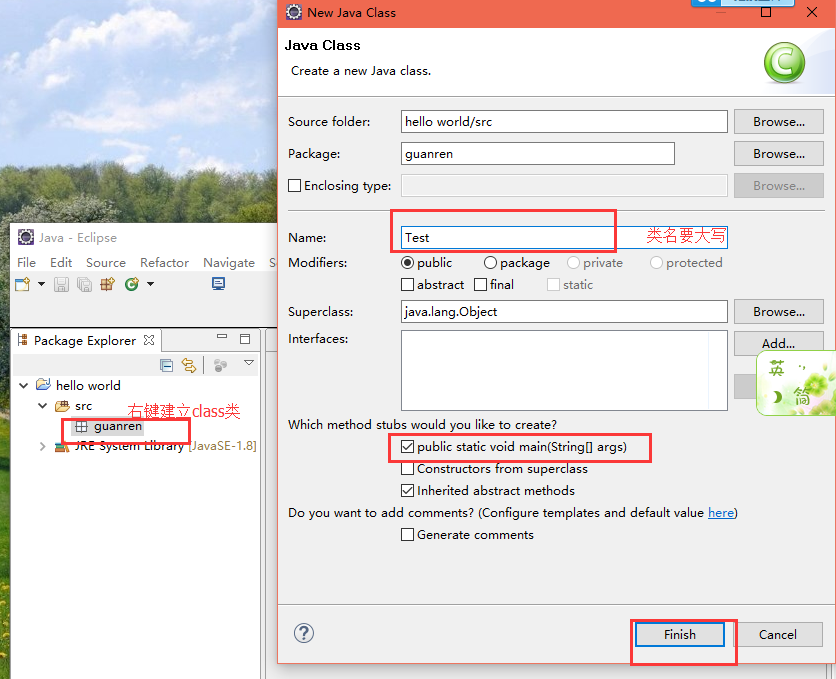Viewport: 836px width, 679px height.
Task: Click inside the empty Interfaces list box
Action: [564, 370]
